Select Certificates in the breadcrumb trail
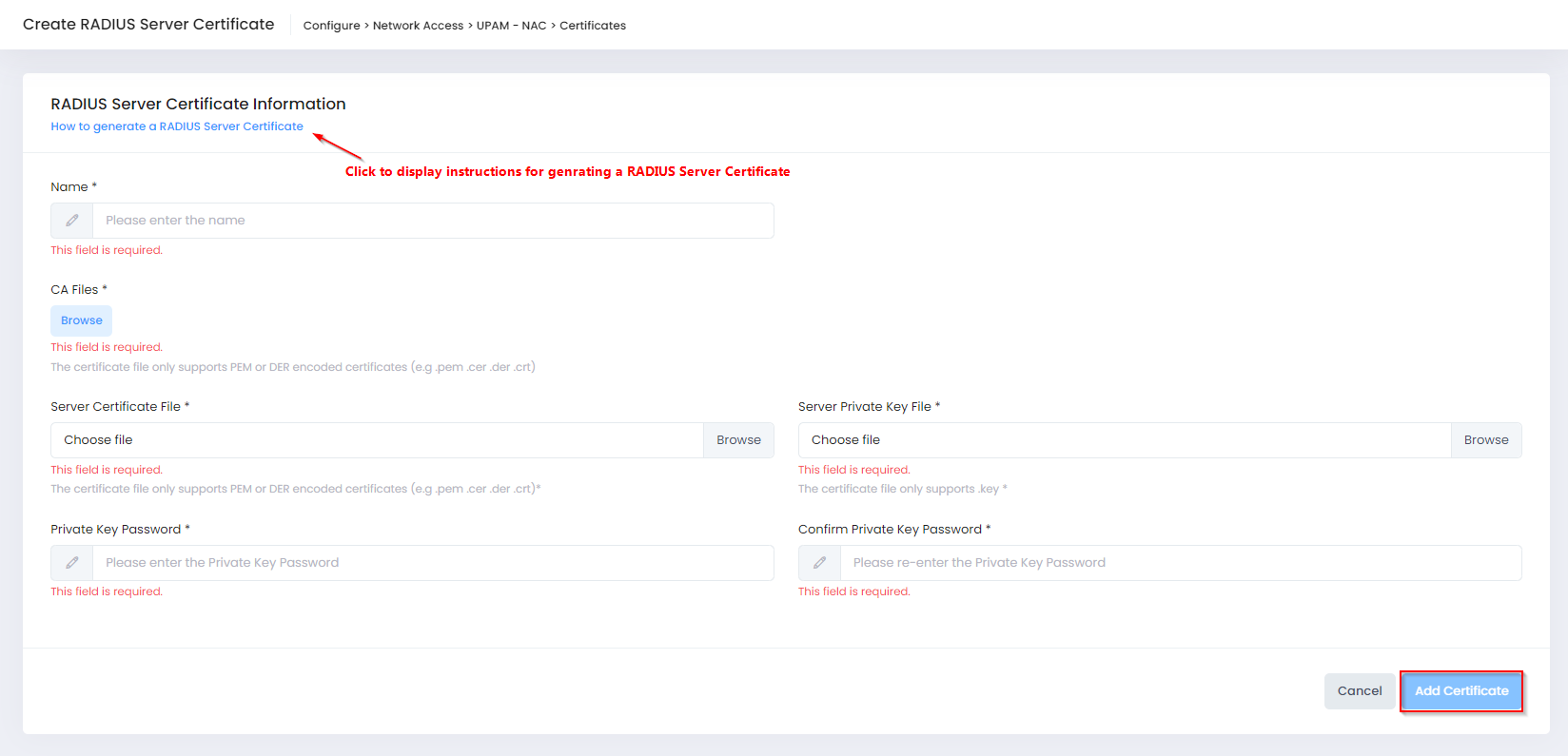 click(x=592, y=26)
